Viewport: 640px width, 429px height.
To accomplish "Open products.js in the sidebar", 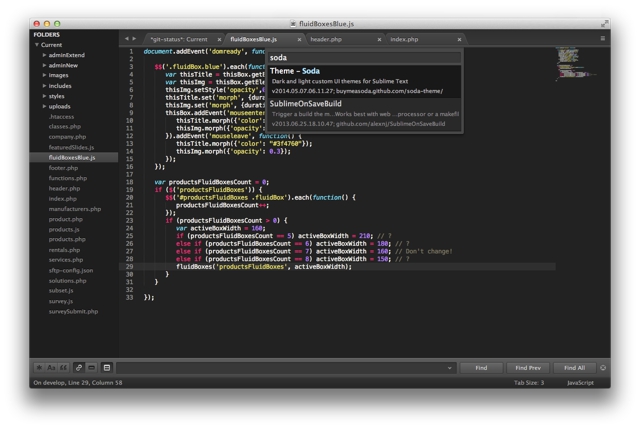I will coord(64,229).
